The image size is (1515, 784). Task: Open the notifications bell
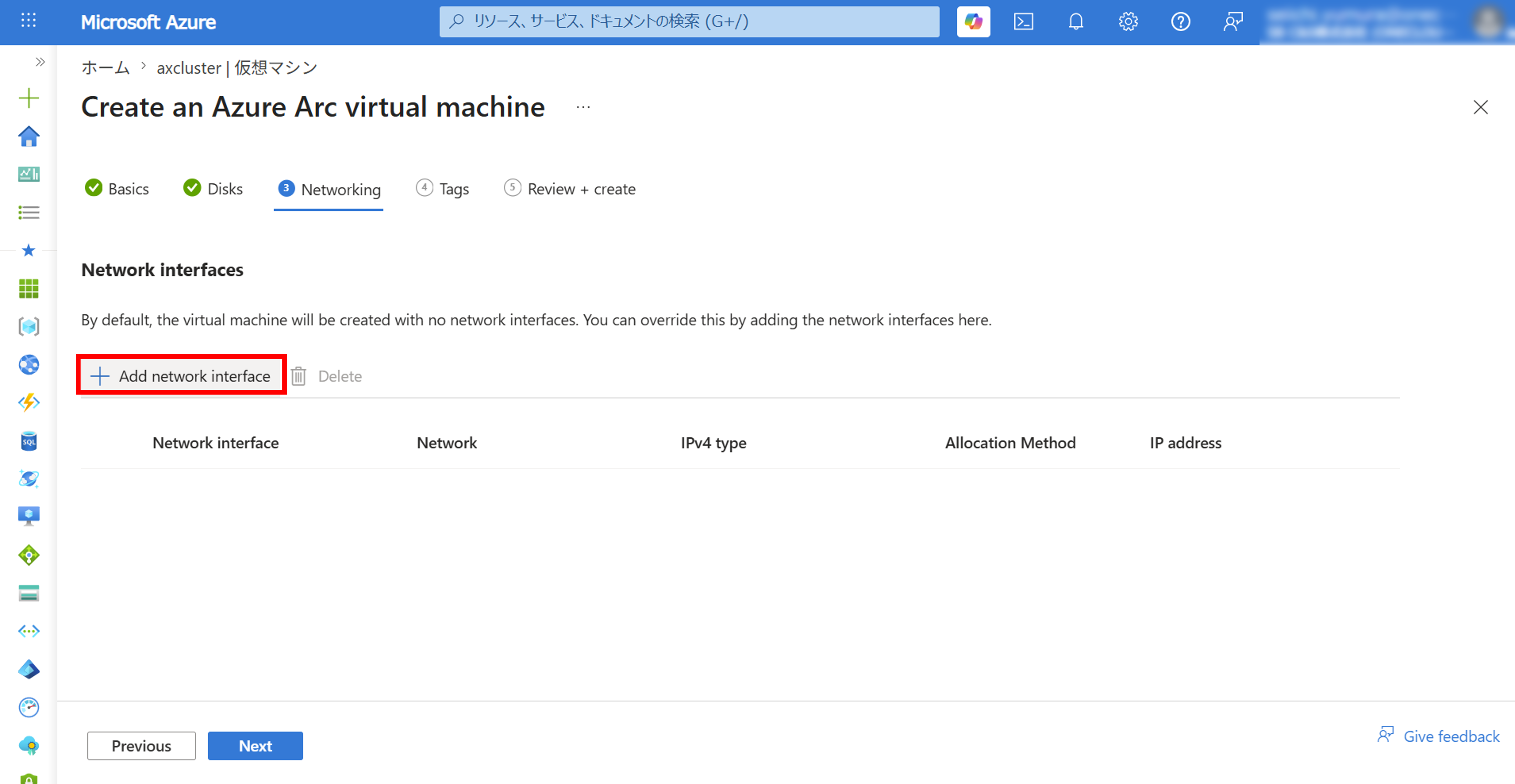tap(1076, 22)
